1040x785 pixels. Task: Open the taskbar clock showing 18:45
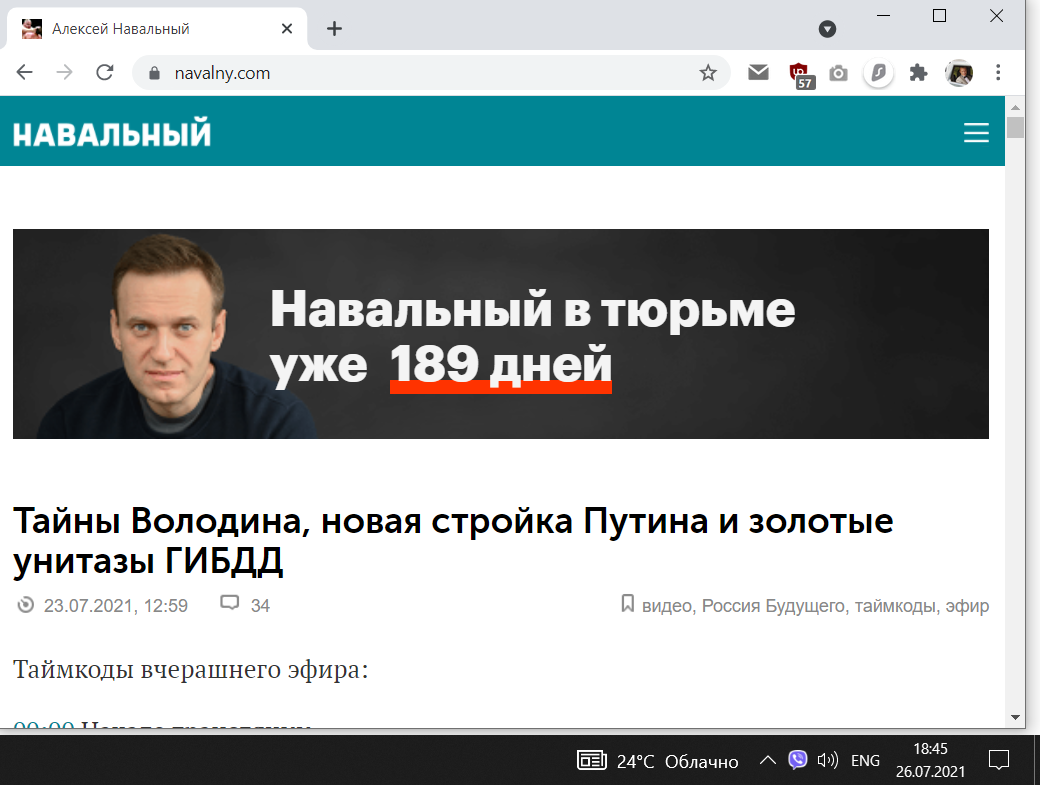tap(930, 760)
